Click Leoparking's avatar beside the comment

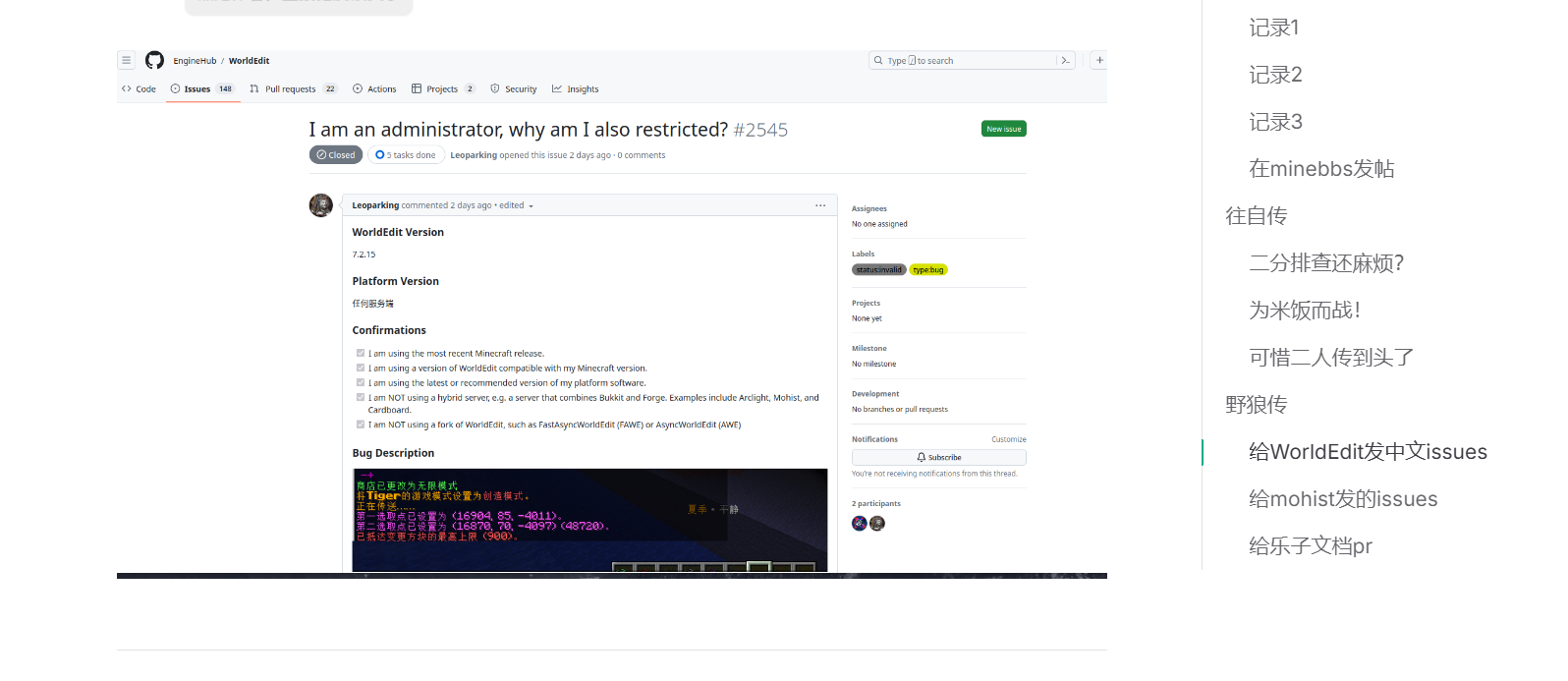point(320,205)
